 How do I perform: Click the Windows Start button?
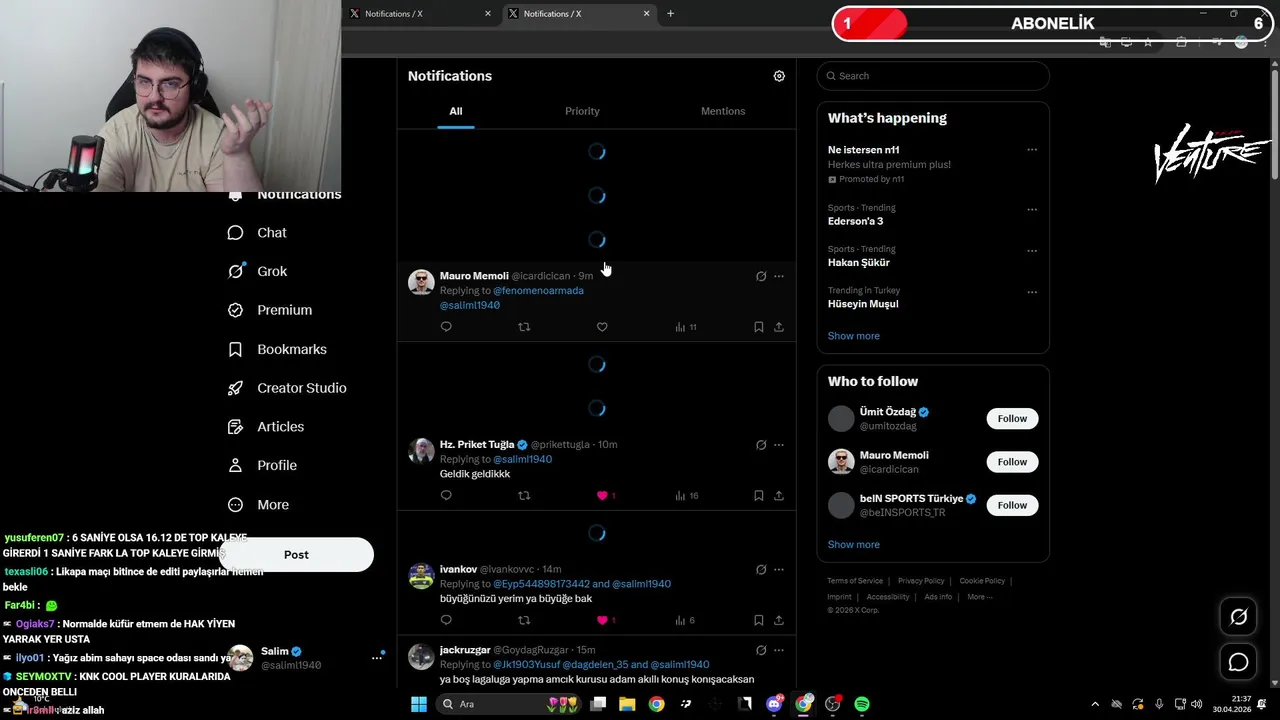(419, 704)
